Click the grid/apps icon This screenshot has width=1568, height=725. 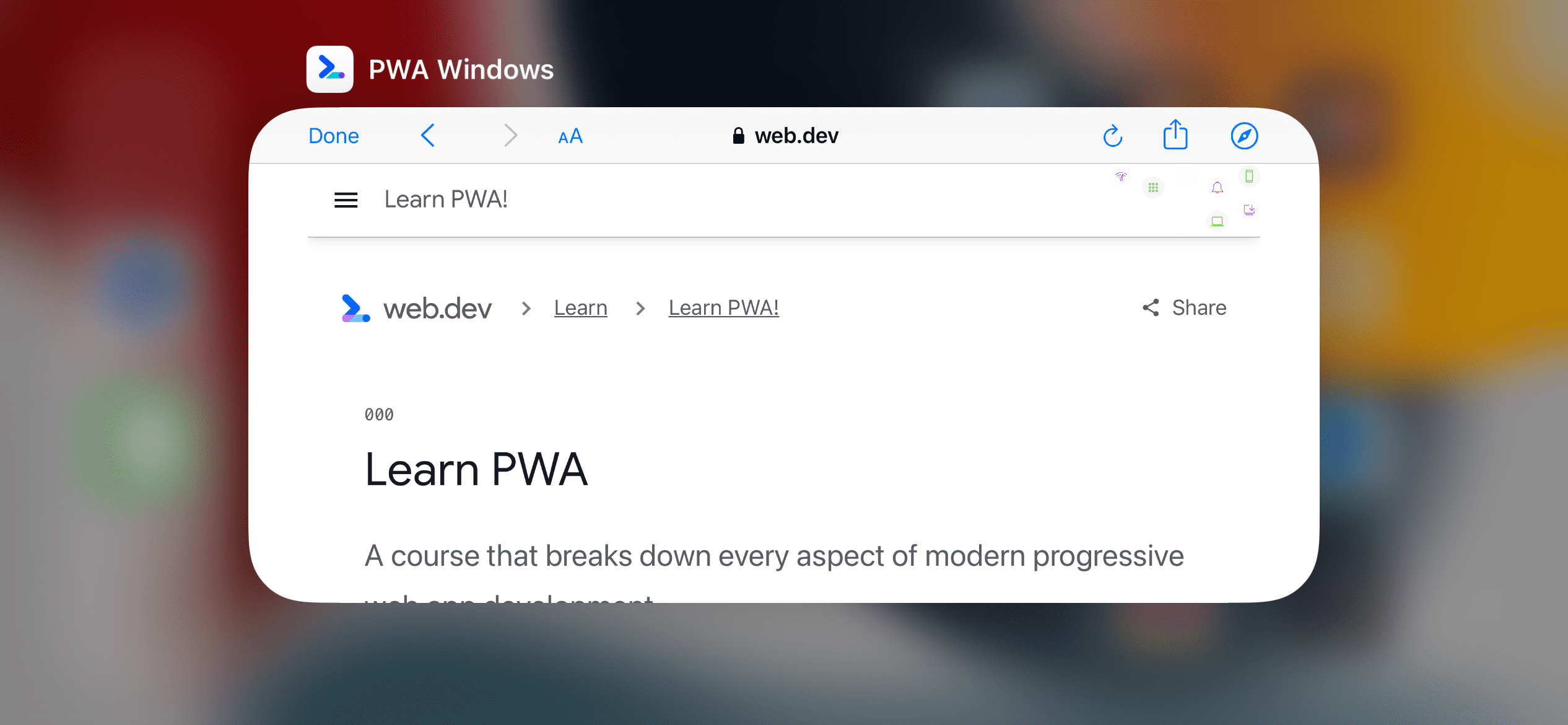coord(1153,187)
